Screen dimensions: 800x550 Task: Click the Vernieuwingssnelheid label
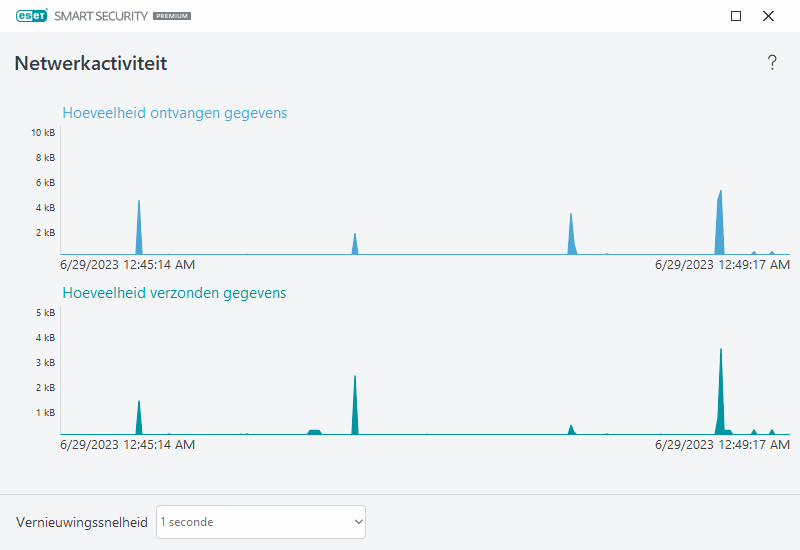tap(82, 522)
